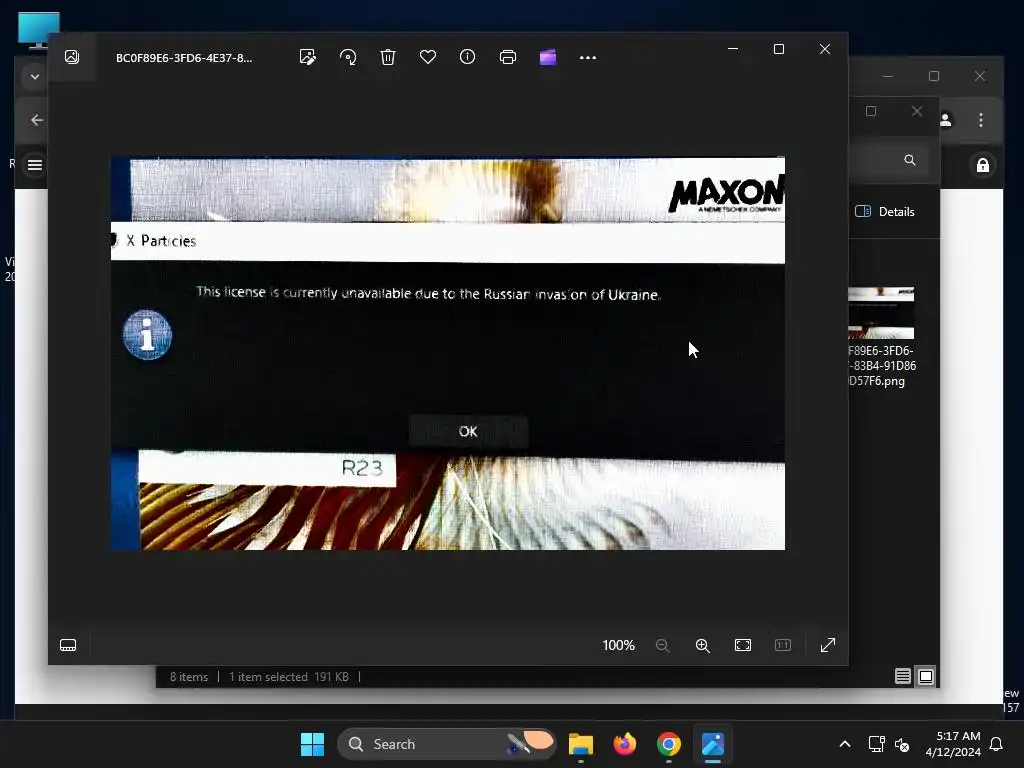Launch Firefox from the taskbar

coord(625,744)
